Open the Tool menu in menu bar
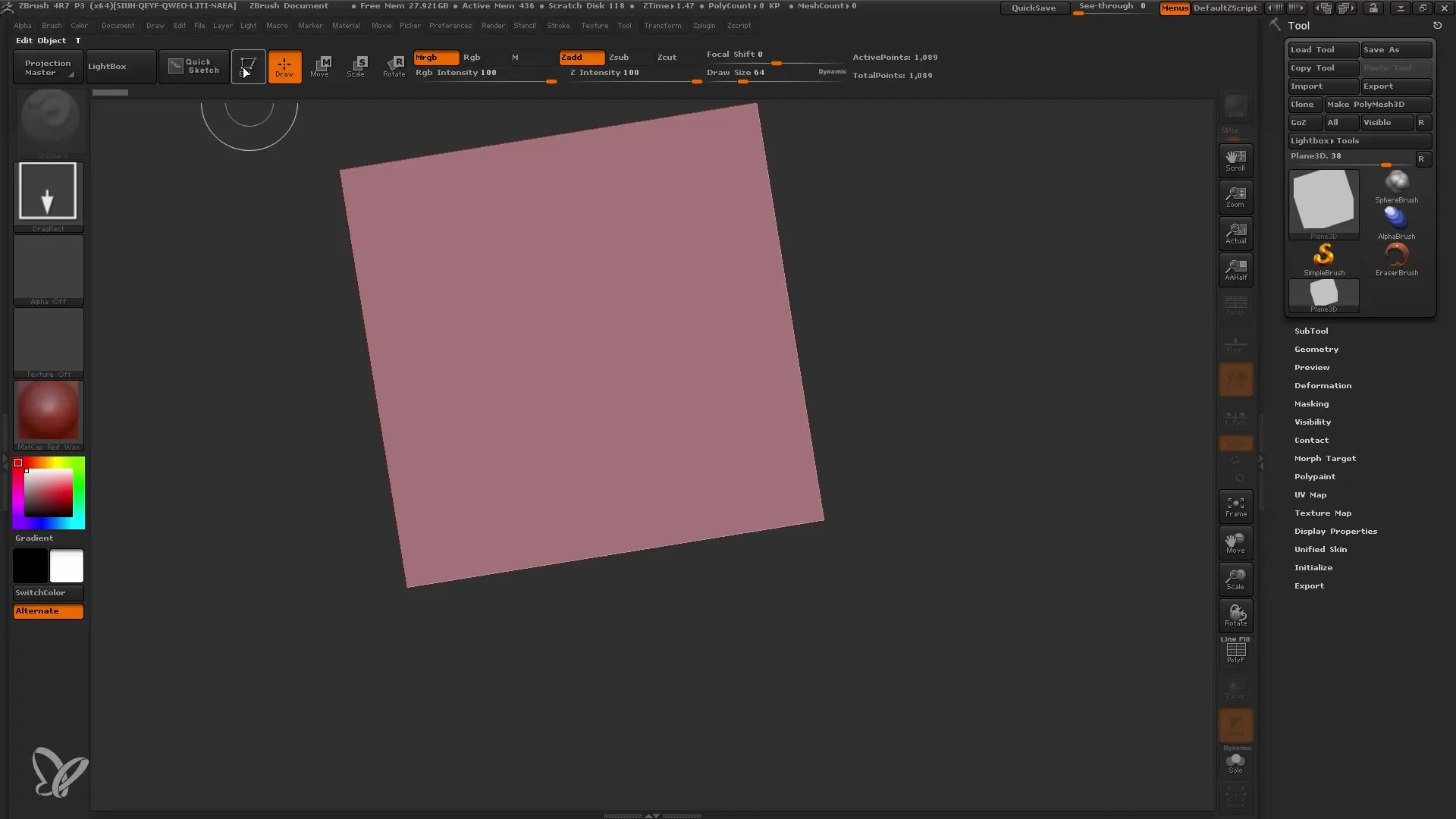Viewport: 1456px width, 819px height. coord(626,25)
